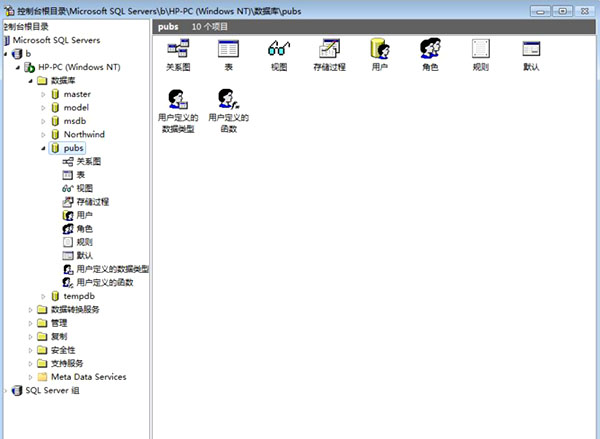Screen dimensions: 600x439
Task: Open the 用户 icon in right pane
Action: click(x=380, y=49)
